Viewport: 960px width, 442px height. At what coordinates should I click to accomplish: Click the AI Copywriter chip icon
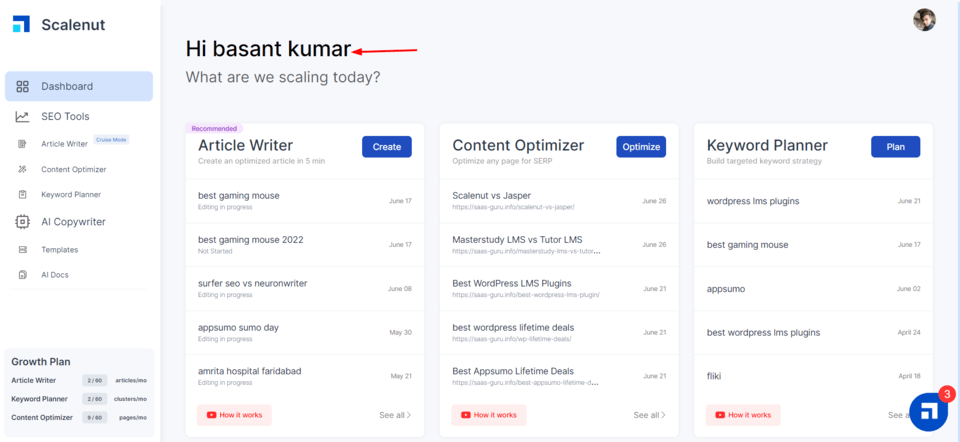(x=22, y=222)
